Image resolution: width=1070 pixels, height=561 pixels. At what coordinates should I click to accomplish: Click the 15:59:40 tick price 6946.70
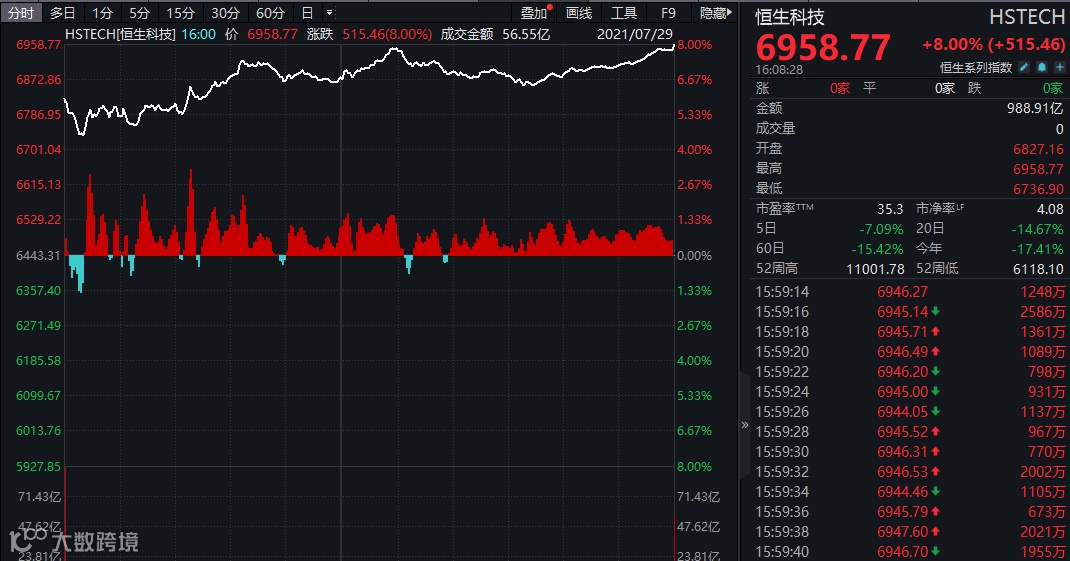pos(902,551)
